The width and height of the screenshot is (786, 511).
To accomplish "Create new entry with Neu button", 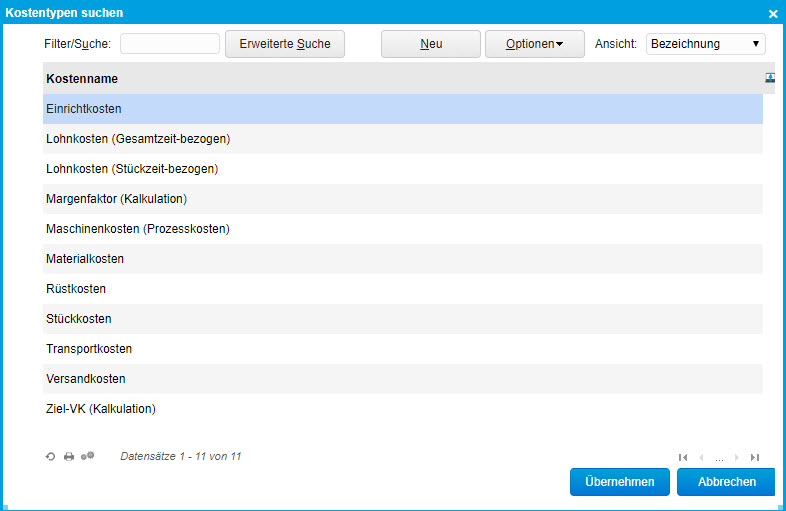I will point(431,44).
